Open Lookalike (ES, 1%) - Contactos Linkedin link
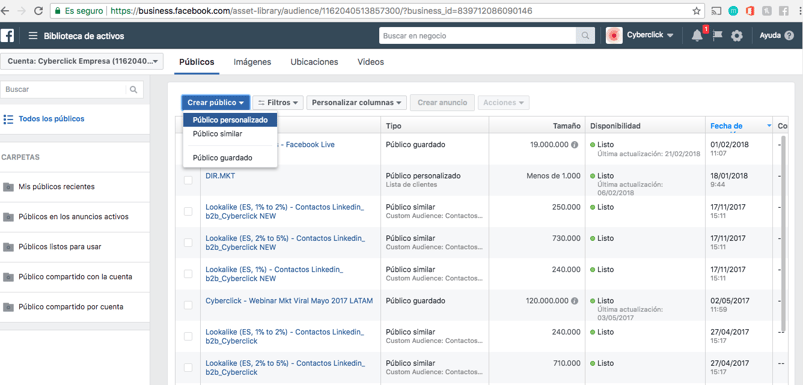This screenshot has height=385, width=803. point(274,274)
